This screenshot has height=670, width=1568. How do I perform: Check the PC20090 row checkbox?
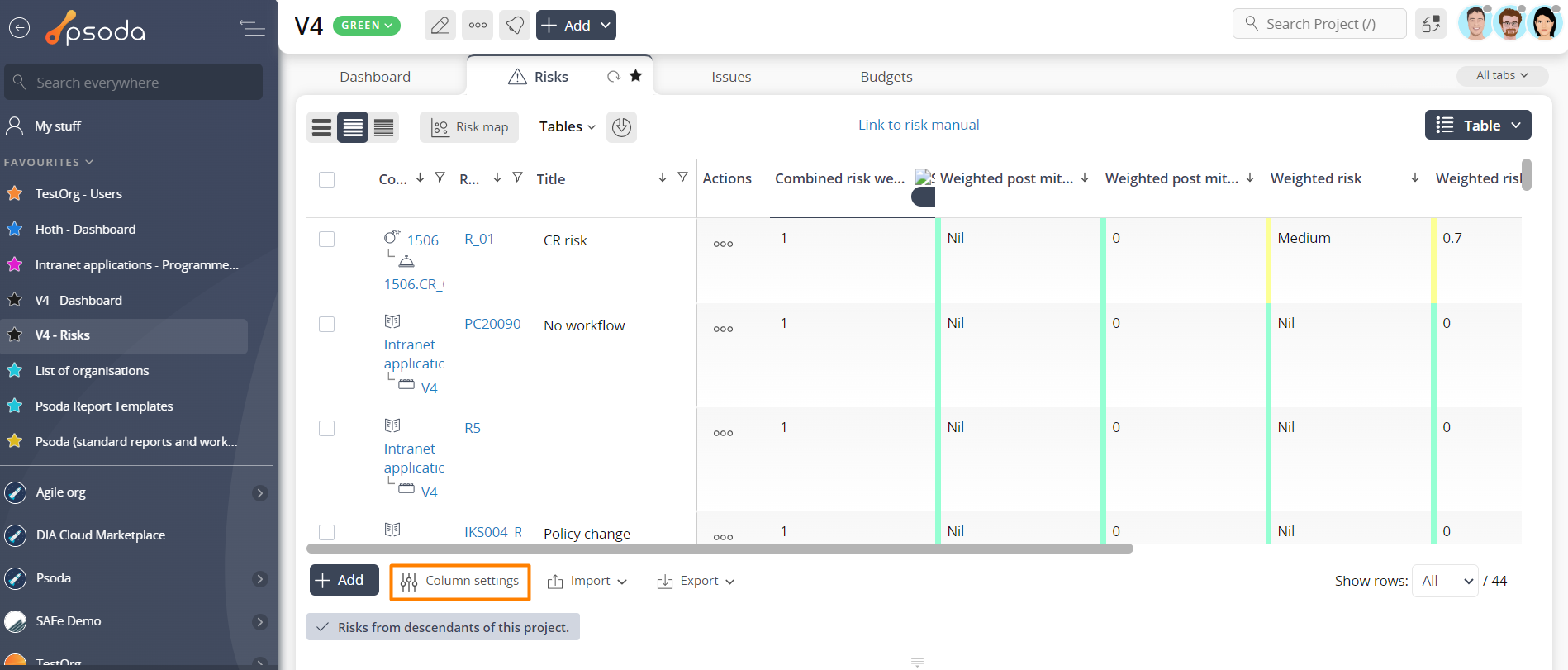point(327,324)
